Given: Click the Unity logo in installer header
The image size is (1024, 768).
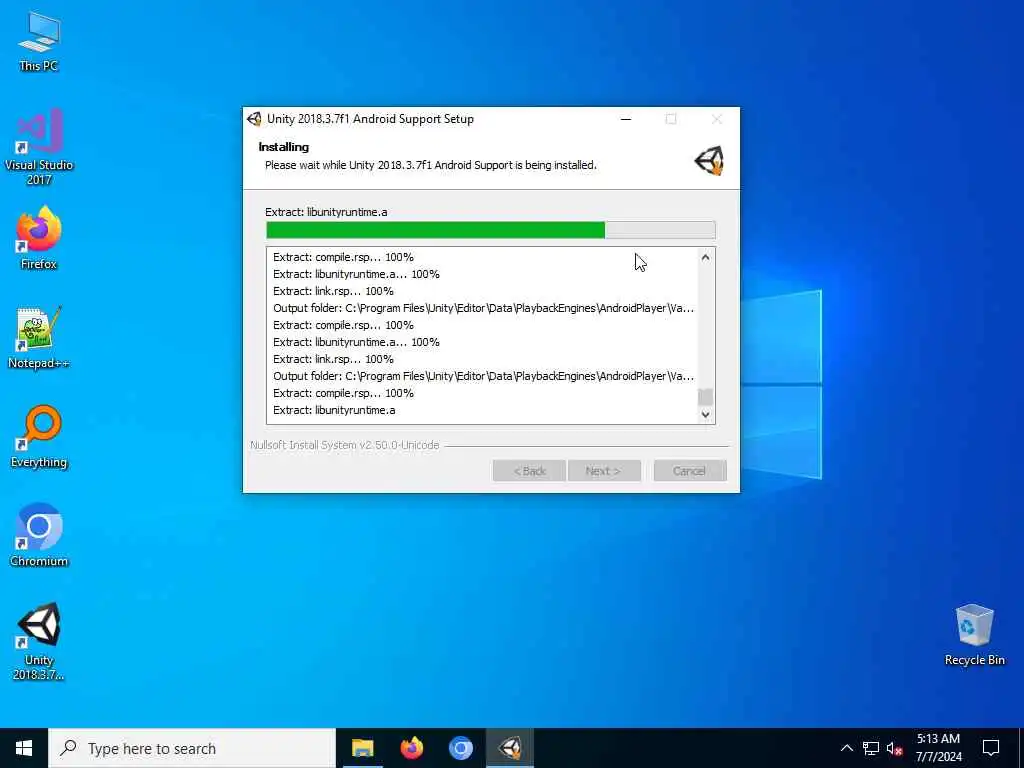Looking at the screenshot, I should tap(709, 160).
